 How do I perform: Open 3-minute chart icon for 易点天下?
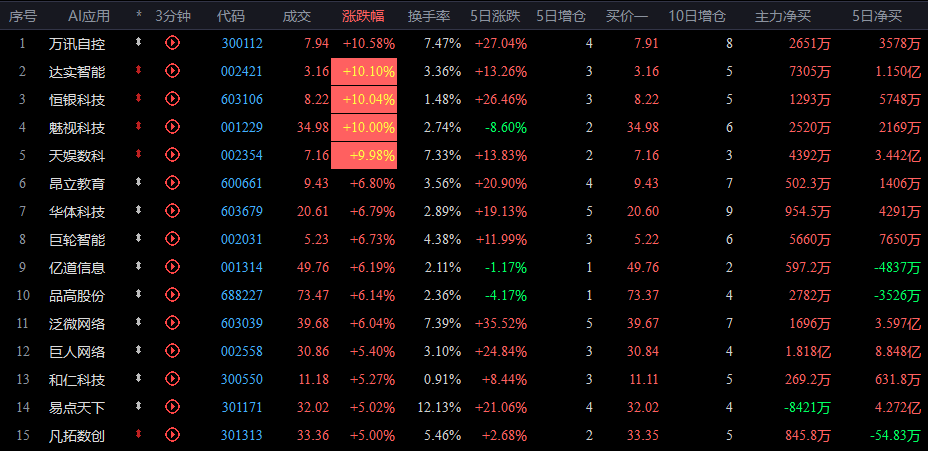pyautogui.click(x=172, y=406)
